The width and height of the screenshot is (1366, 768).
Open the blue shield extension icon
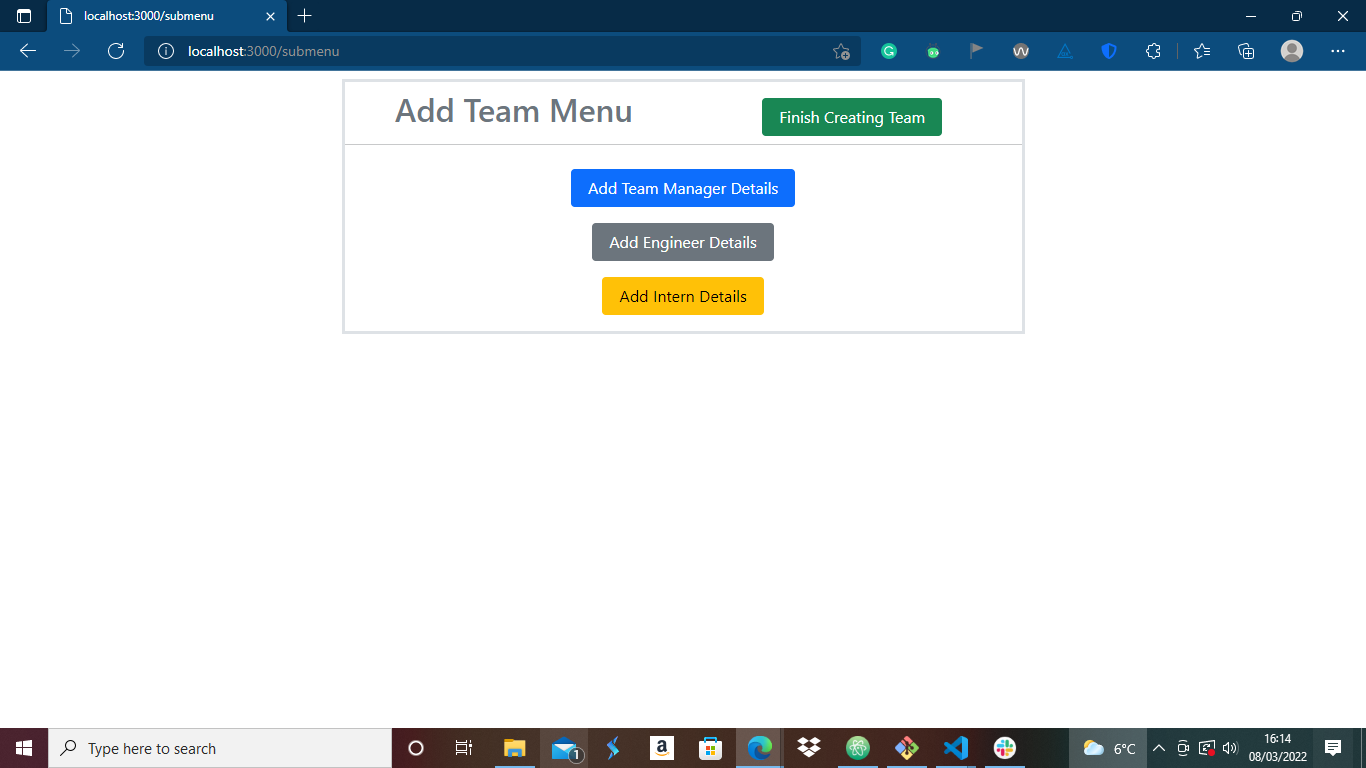(x=1108, y=51)
